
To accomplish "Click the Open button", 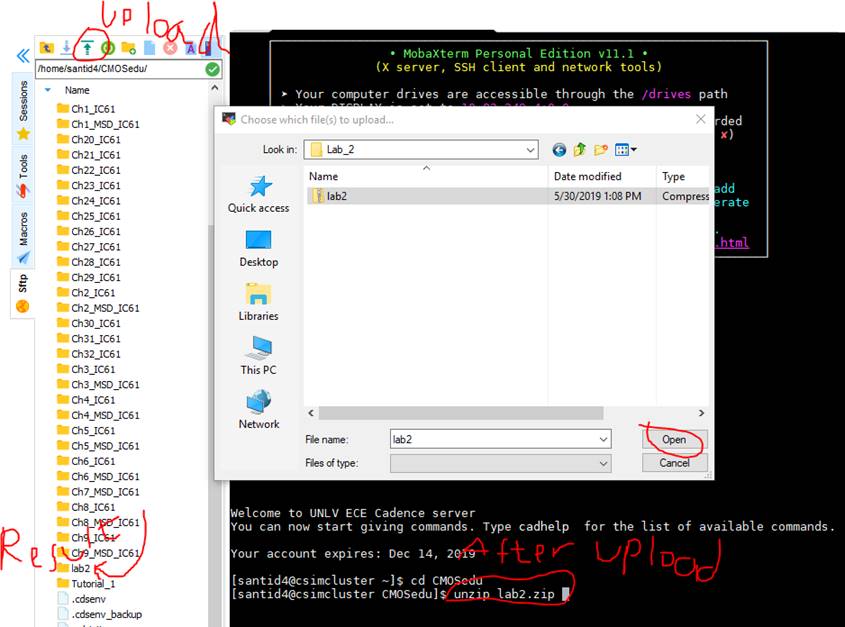I will (x=674, y=439).
